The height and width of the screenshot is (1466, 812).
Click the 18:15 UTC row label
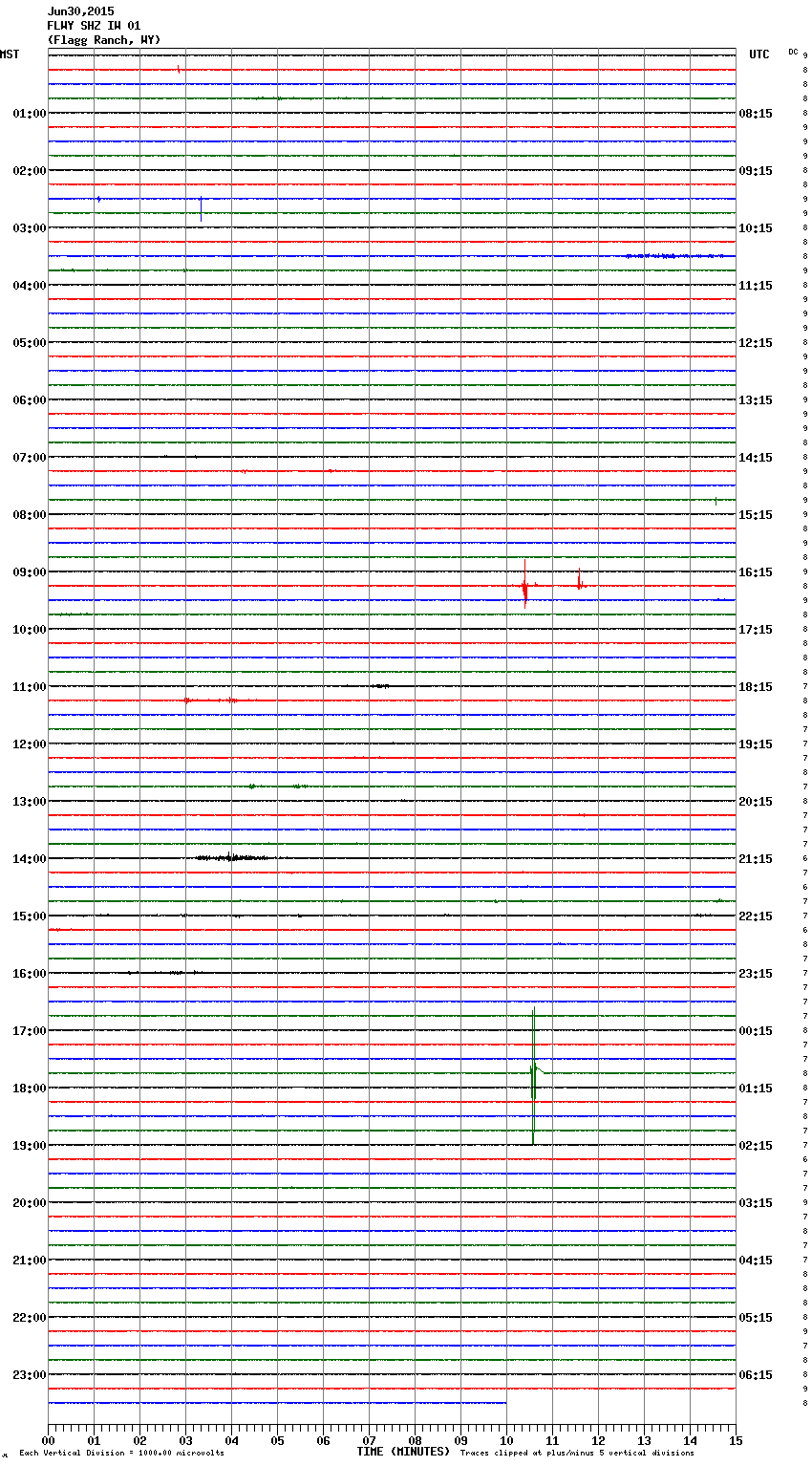[756, 687]
